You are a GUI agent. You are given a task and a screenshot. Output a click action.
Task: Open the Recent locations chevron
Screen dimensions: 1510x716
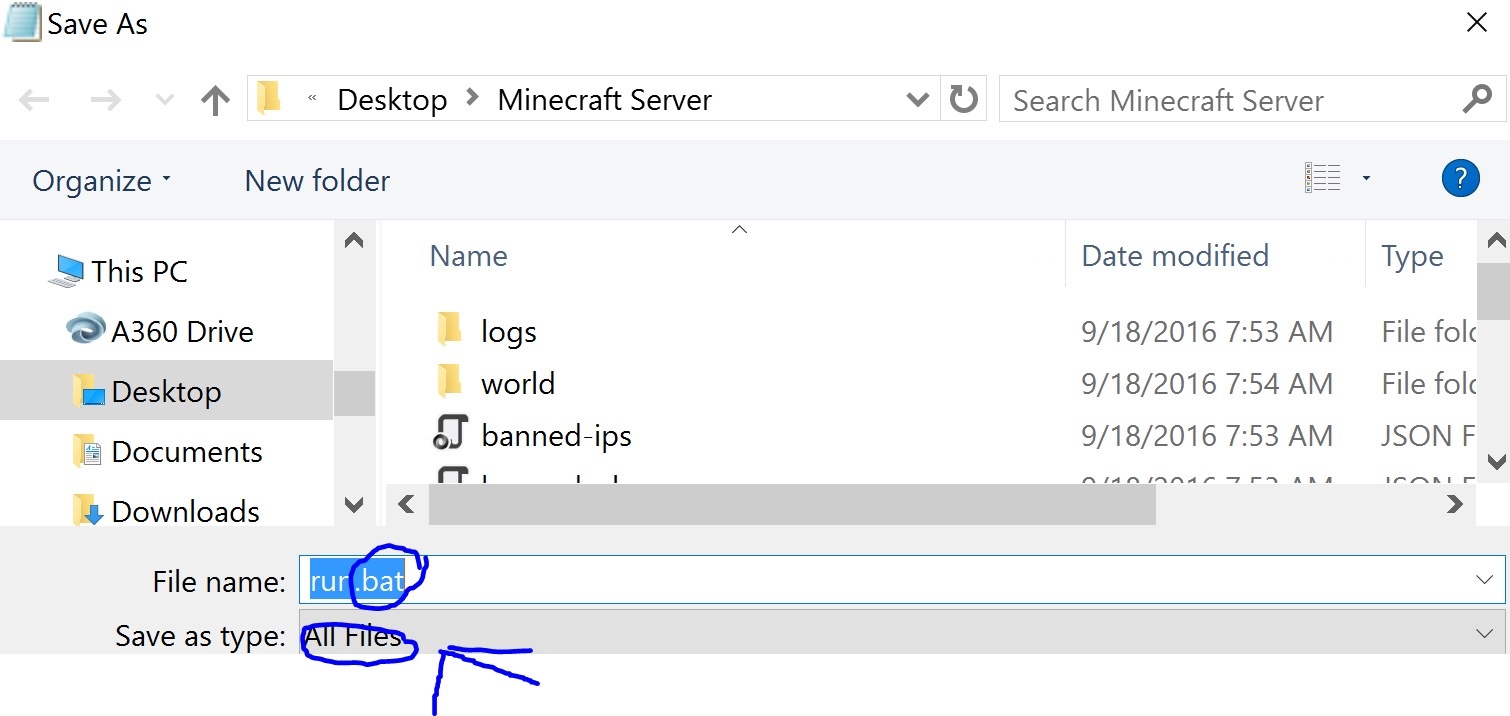(x=165, y=100)
